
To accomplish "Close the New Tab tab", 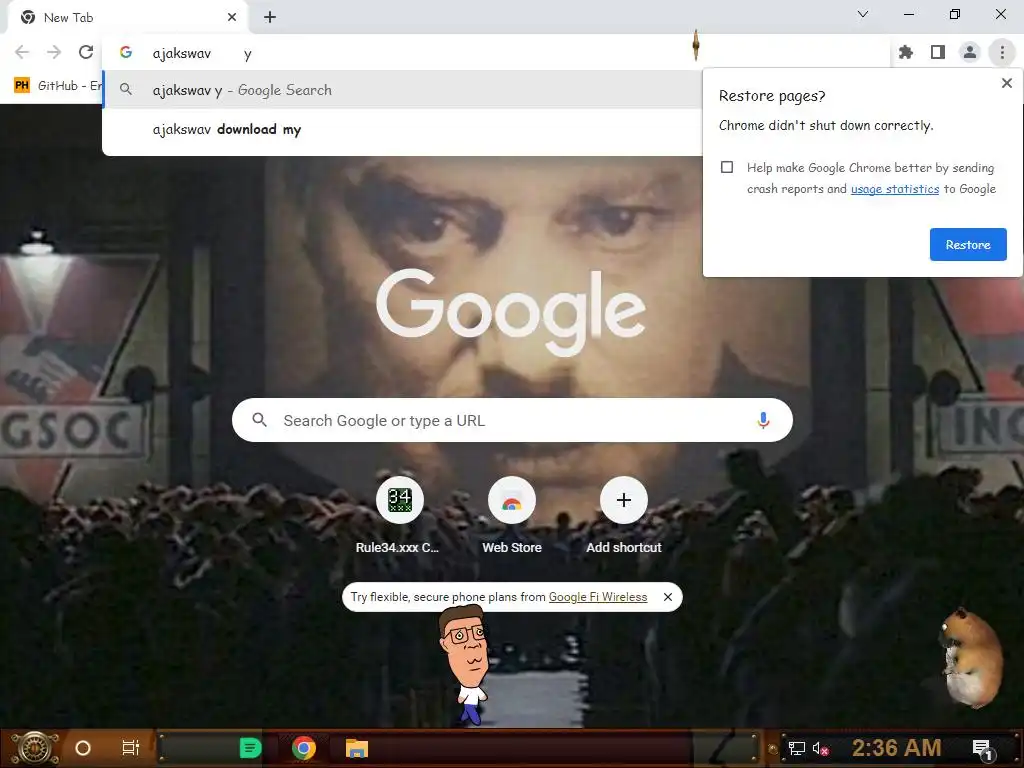I will pos(232,17).
